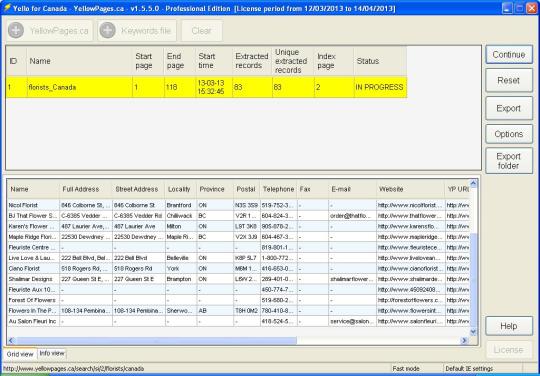Sort results by Province header
540x376 pixels.
[x=215, y=189]
